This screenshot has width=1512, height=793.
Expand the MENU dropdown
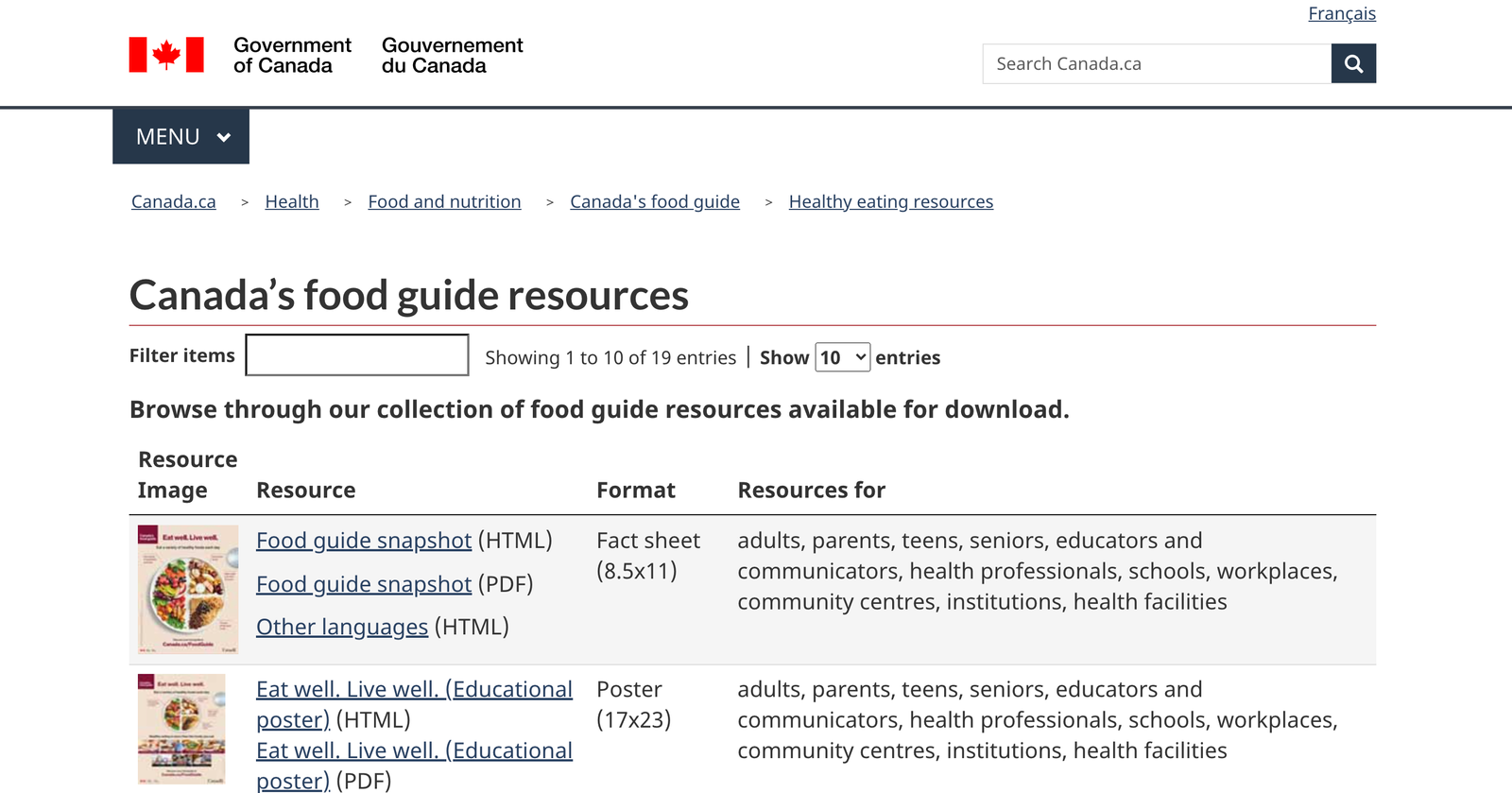click(x=180, y=136)
